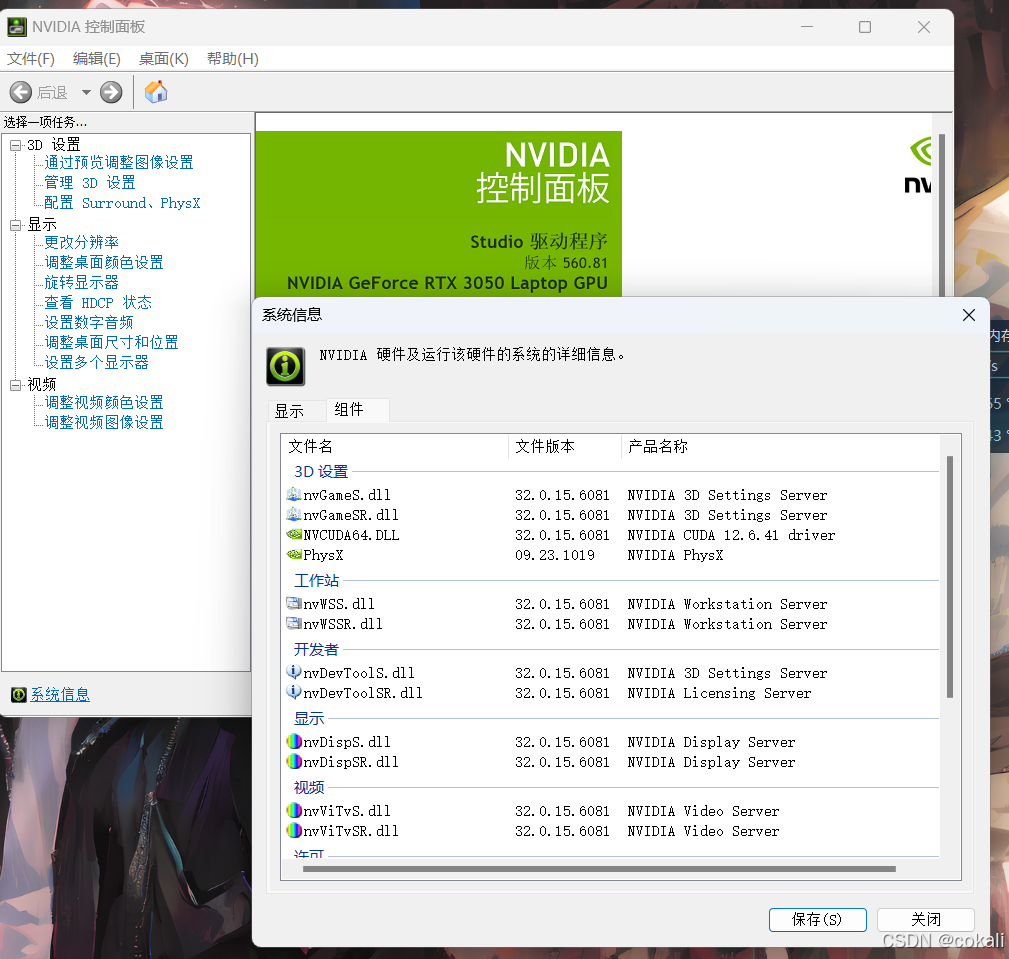Open 调整桌面颜色设置
This screenshot has height=959, width=1009.
[104, 262]
